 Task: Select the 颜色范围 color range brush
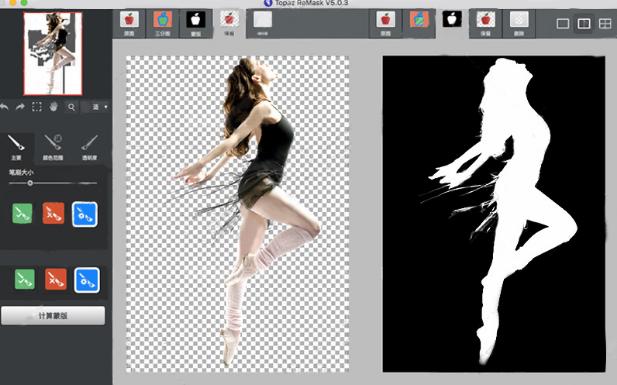click(x=53, y=148)
